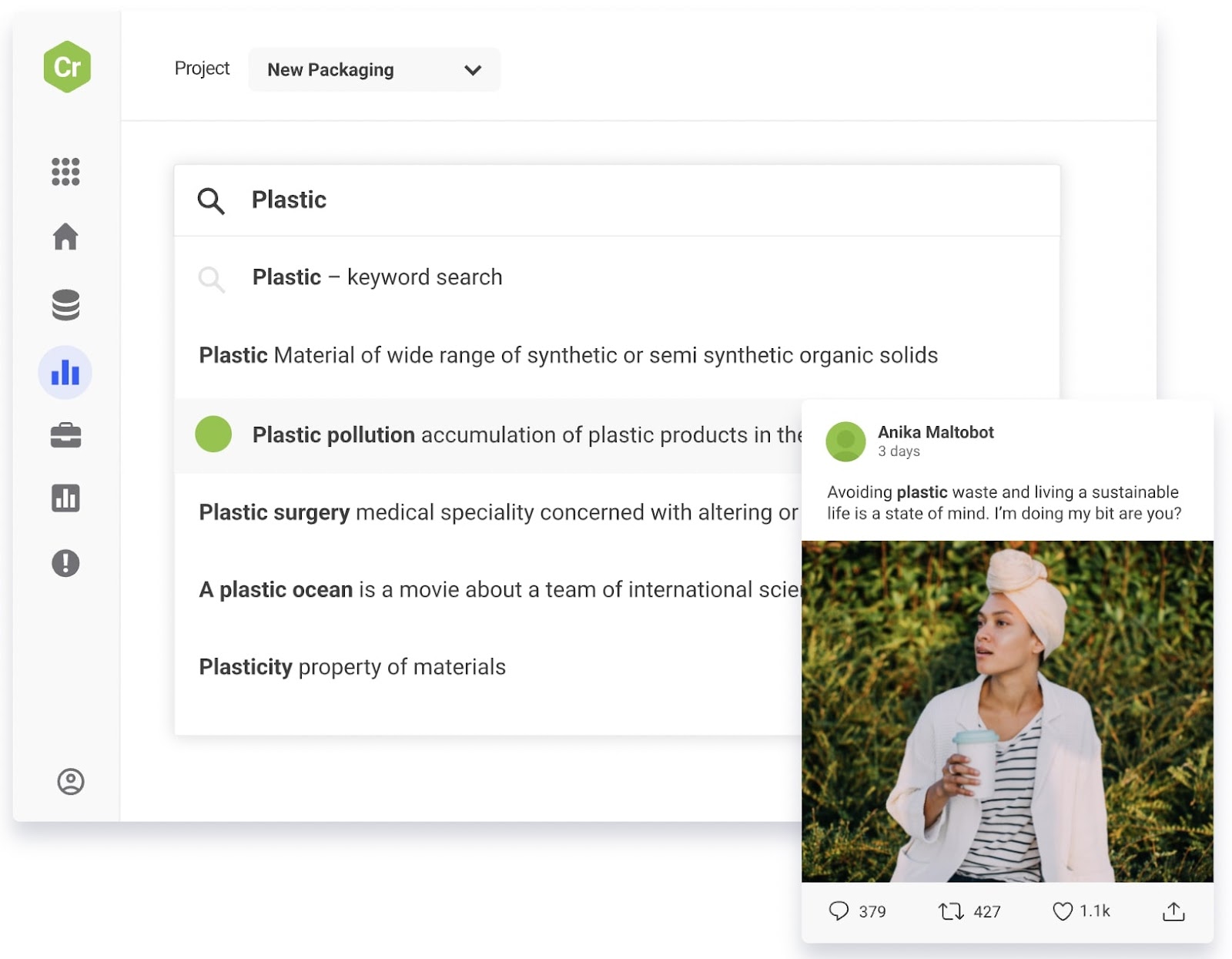Viewport: 1232px width, 959px height.
Task: Click Anika Maltobot's profile name
Action: tap(936, 432)
